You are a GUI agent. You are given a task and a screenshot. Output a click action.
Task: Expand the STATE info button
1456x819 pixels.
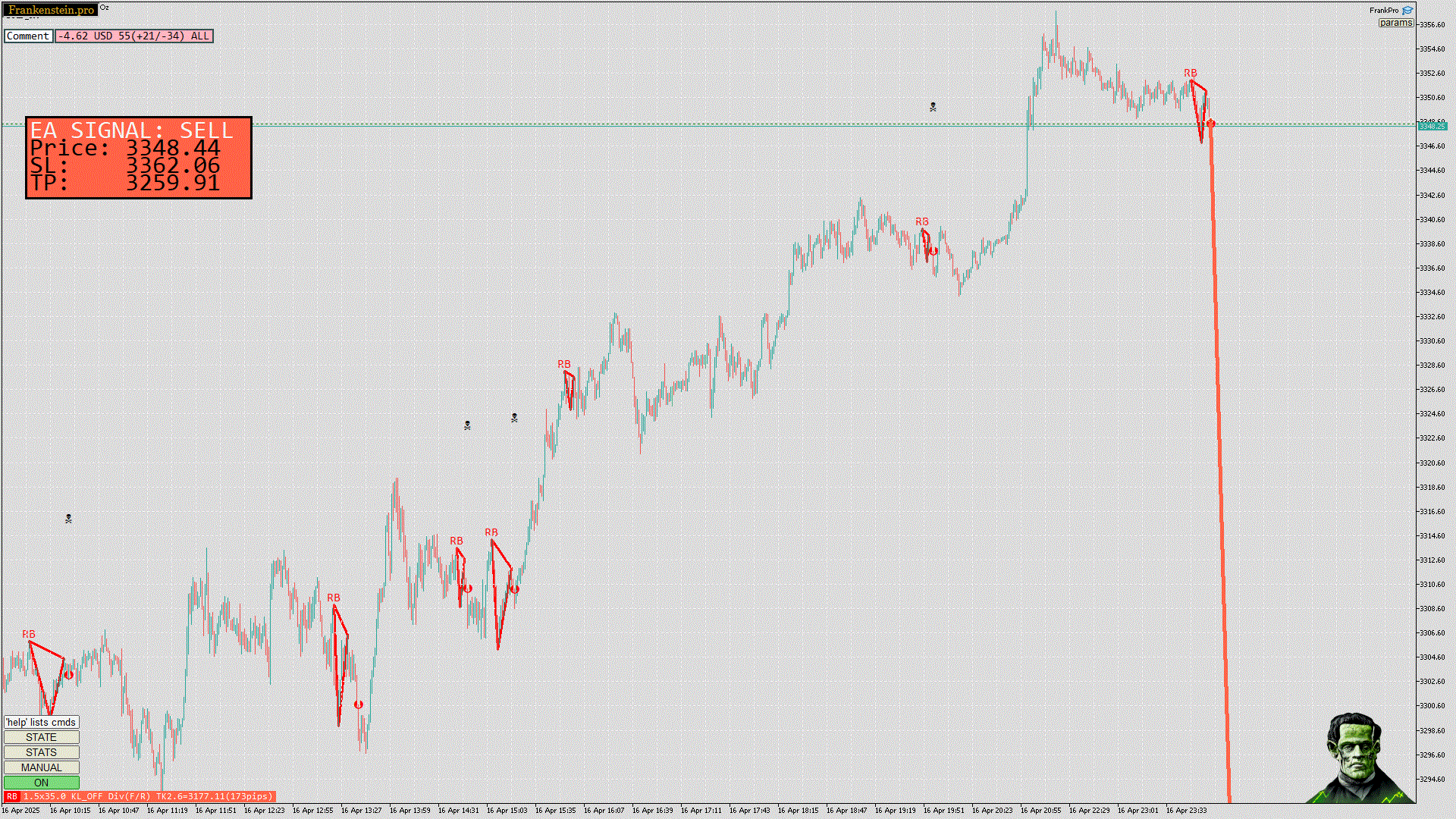click(42, 737)
